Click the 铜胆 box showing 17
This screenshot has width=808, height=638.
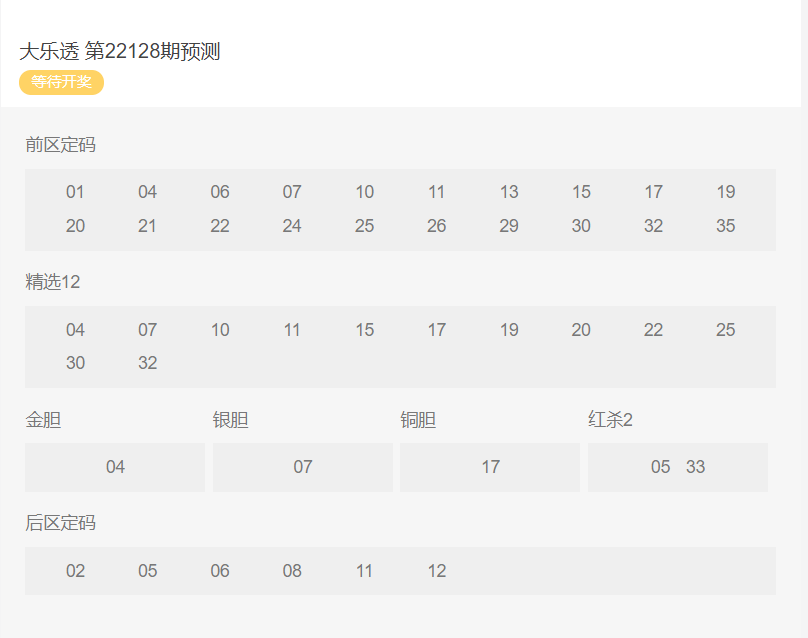tap(490, 467)
